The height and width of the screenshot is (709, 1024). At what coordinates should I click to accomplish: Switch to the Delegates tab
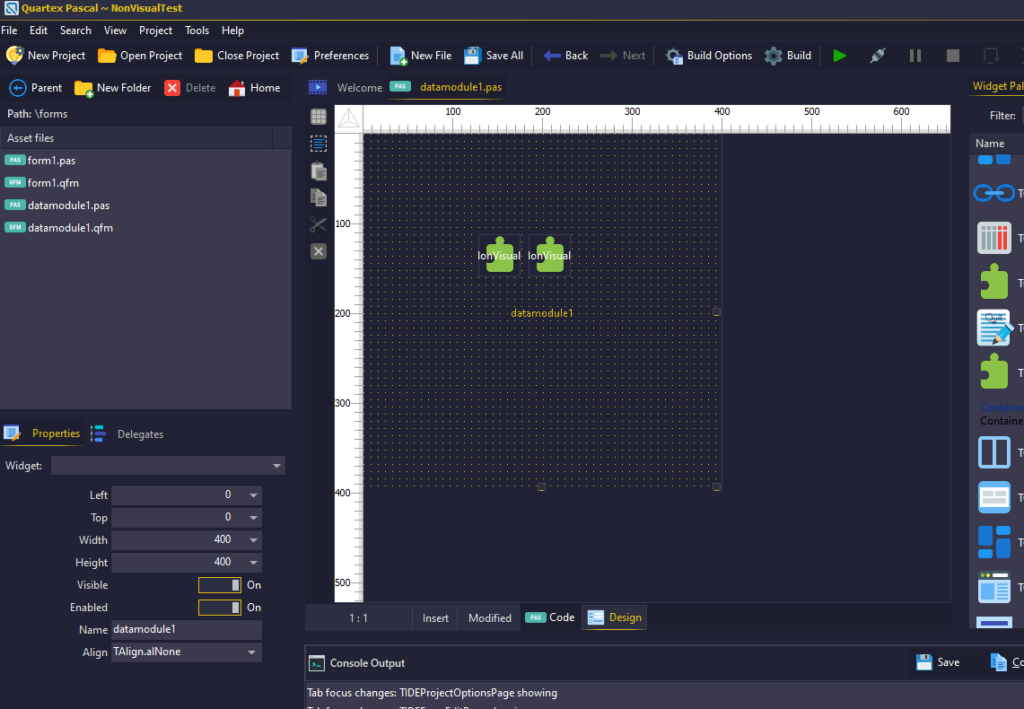click(139, 434)
